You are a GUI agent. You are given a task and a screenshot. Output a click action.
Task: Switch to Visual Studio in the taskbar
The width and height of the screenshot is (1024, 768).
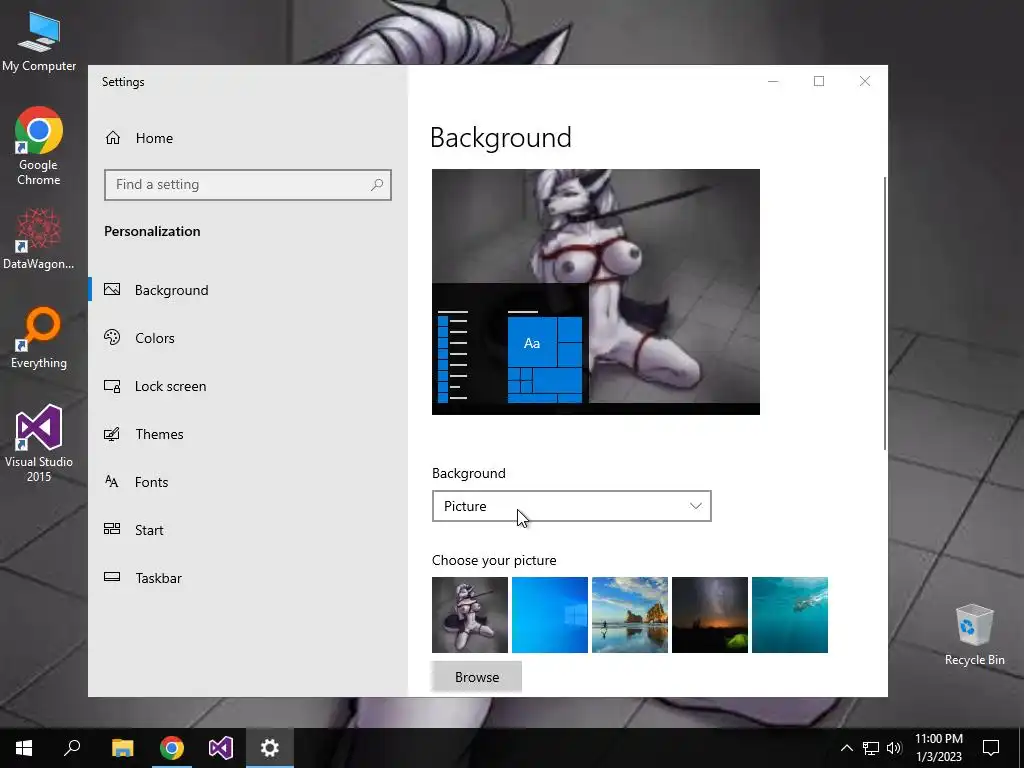221,748
